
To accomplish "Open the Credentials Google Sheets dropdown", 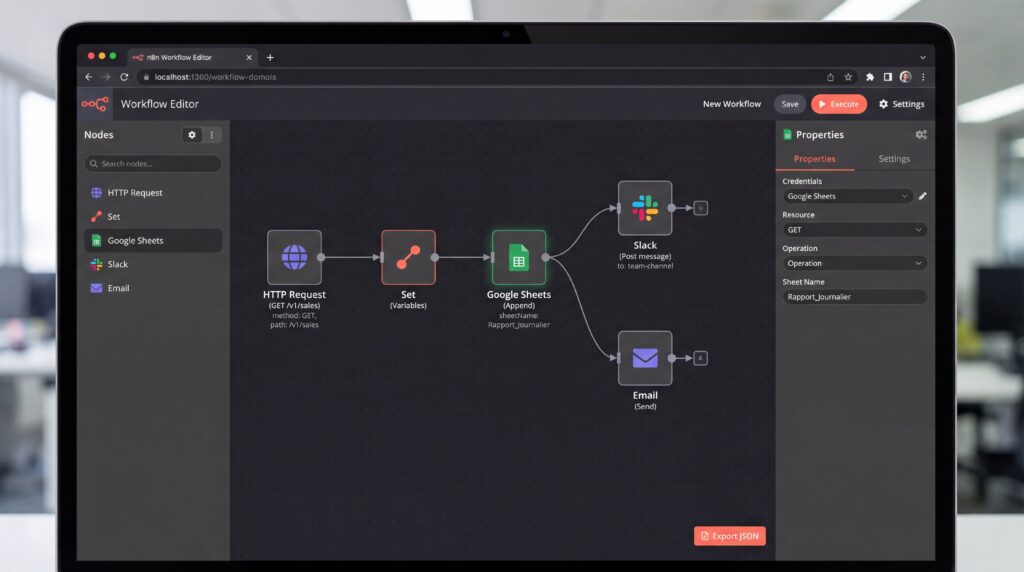I will point(847,196).
